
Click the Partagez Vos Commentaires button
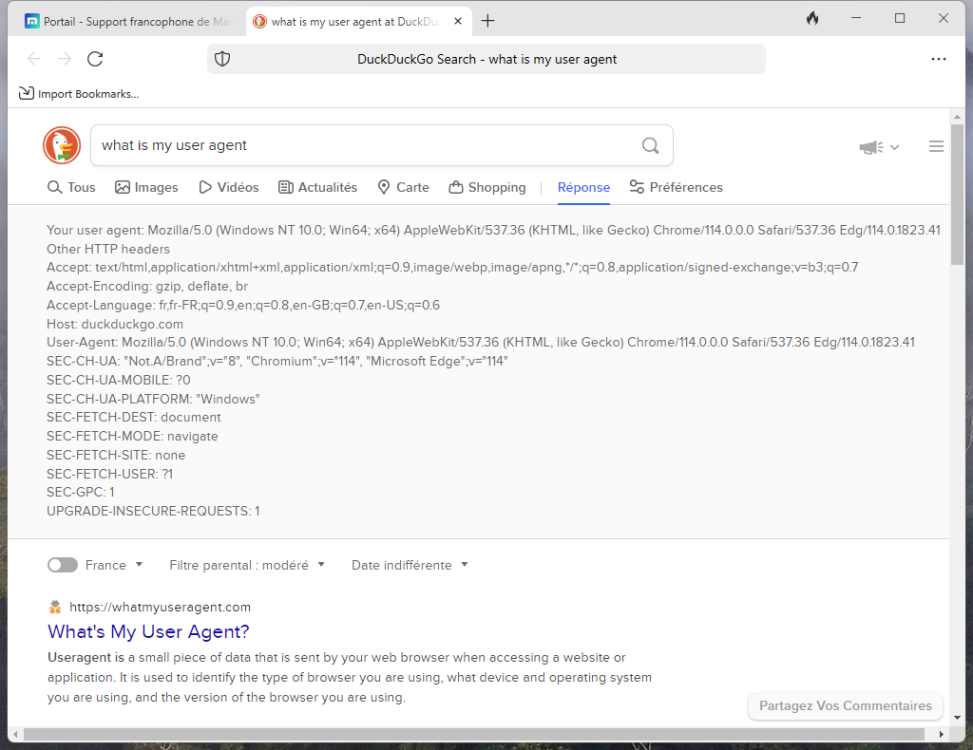click(x=845, y=706)
